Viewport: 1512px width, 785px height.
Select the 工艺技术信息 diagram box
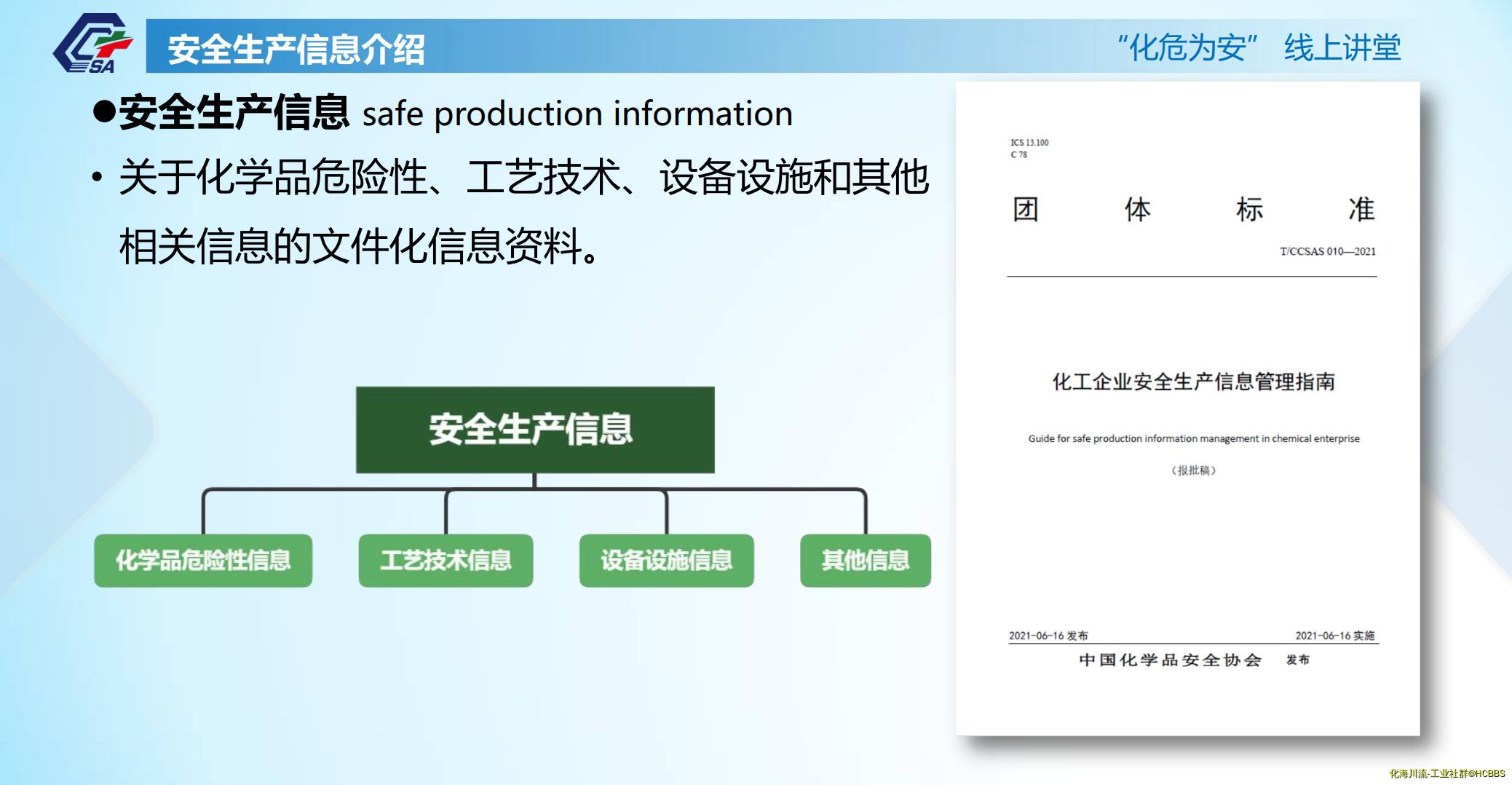446,560
